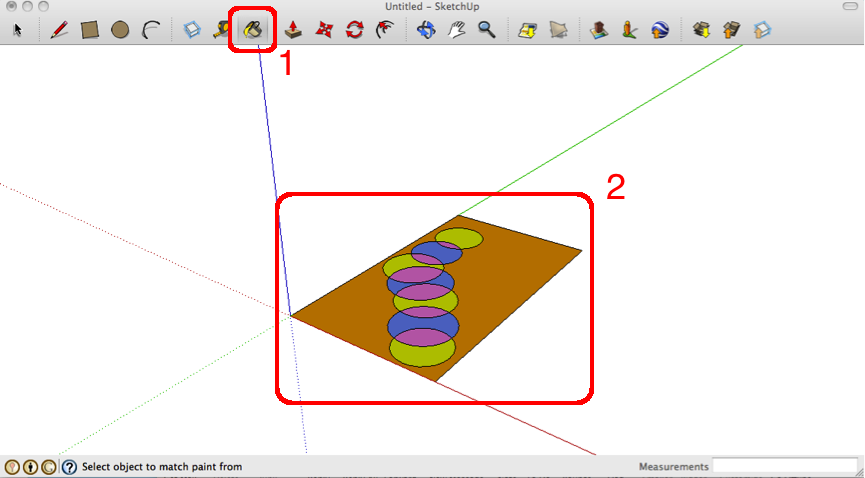Select the Move tool with red arrows
865x478 pixels.
pyautogui.click(x=324, y=30)
